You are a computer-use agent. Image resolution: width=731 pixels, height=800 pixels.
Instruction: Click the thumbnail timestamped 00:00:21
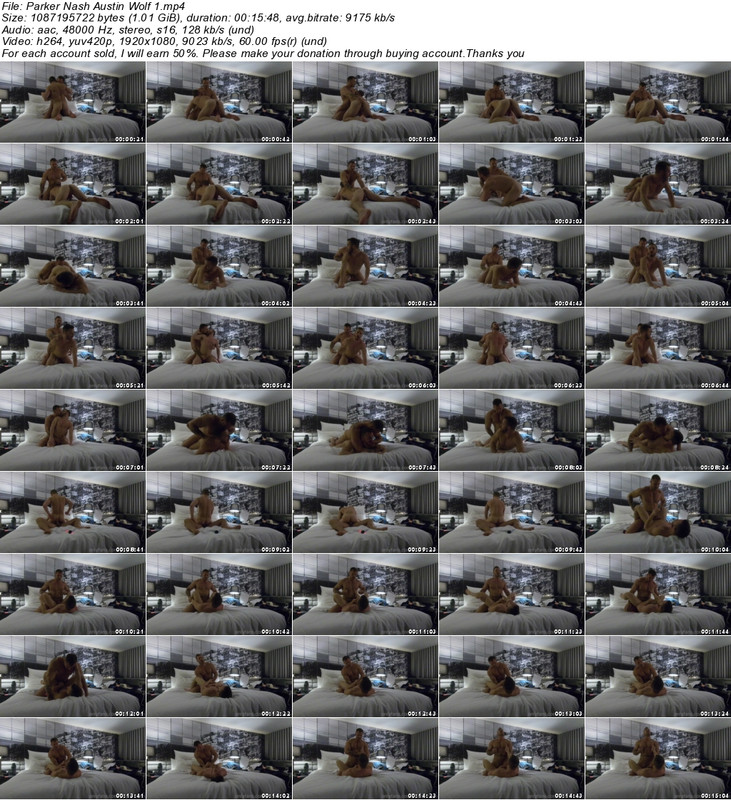point(73,102)
